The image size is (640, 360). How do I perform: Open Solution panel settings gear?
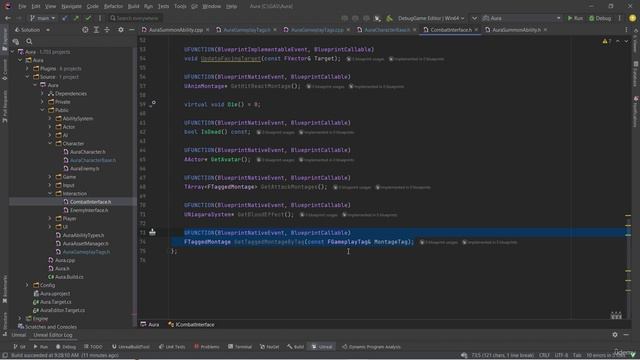pyautogui.click(x=121, y=30)
